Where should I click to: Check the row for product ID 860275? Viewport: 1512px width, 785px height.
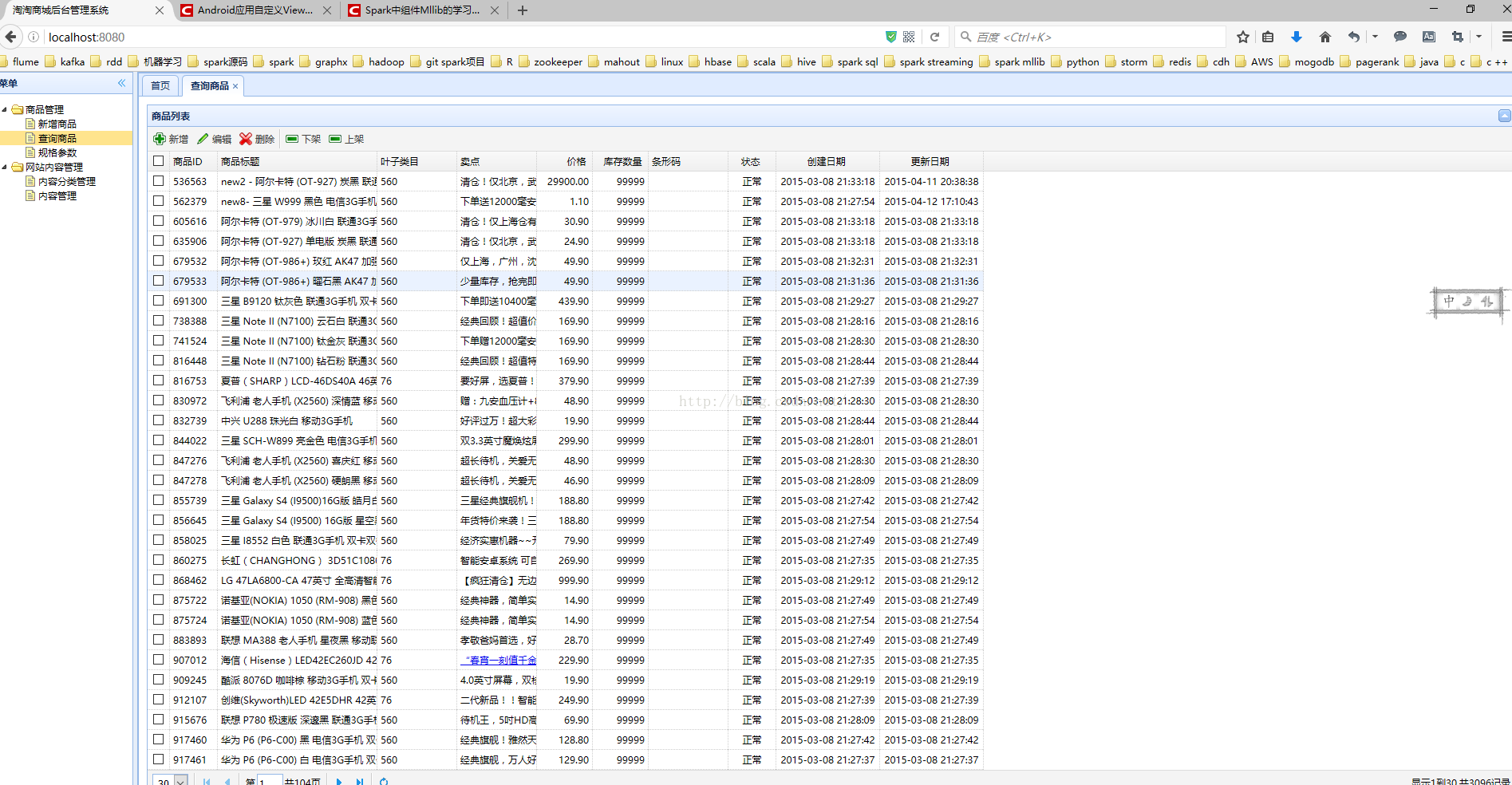159,560
